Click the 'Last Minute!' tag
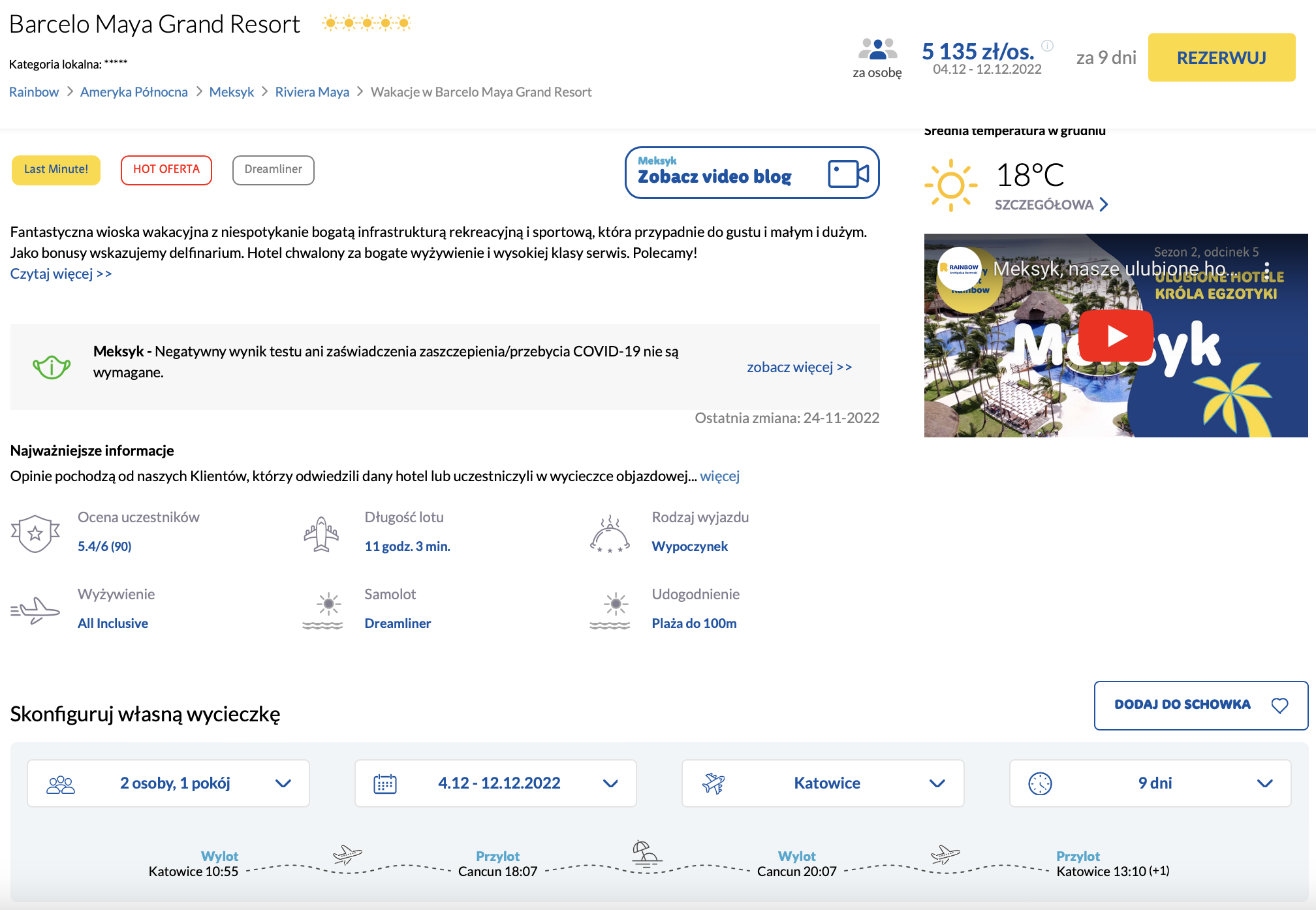 coord(56,170)
